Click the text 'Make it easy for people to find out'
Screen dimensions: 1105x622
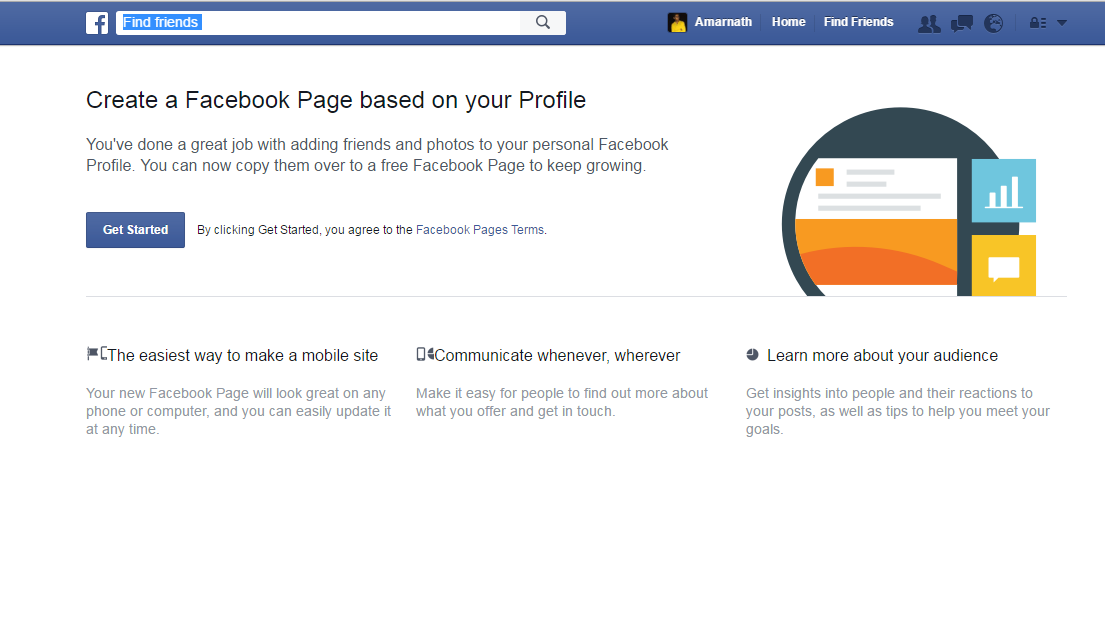[x=562, y=402]
